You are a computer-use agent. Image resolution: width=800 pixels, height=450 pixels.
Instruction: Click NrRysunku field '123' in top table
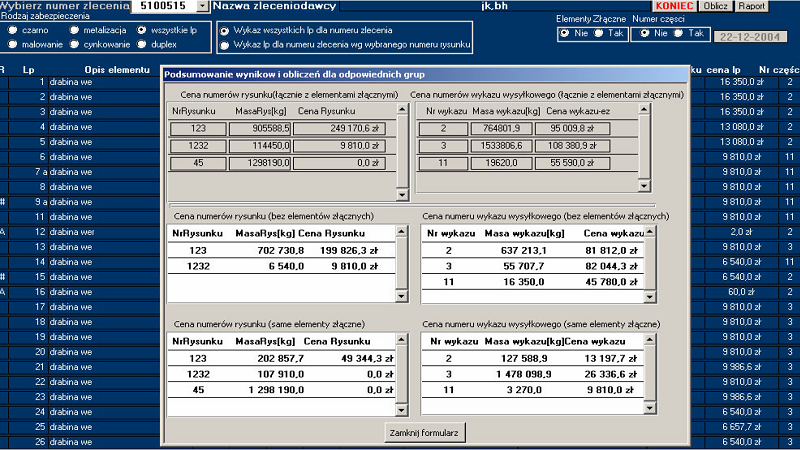click(198, 129)
